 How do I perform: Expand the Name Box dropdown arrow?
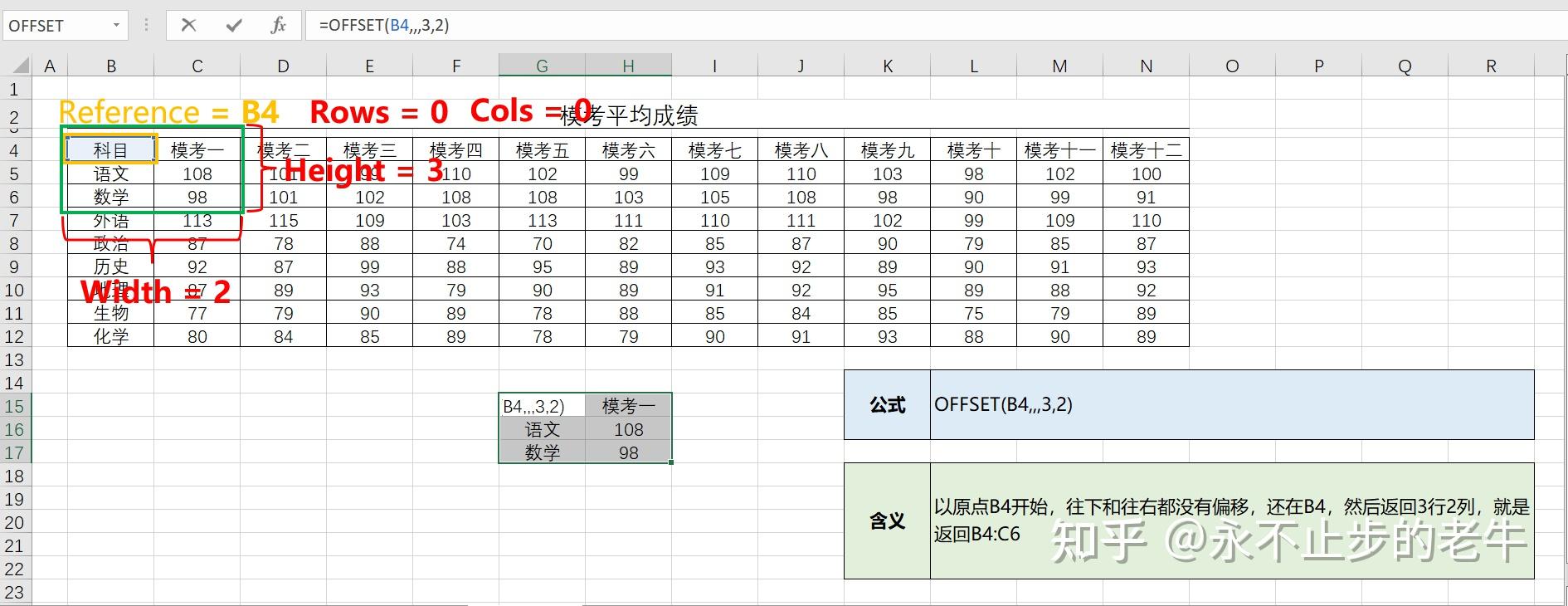click(116, 26)
